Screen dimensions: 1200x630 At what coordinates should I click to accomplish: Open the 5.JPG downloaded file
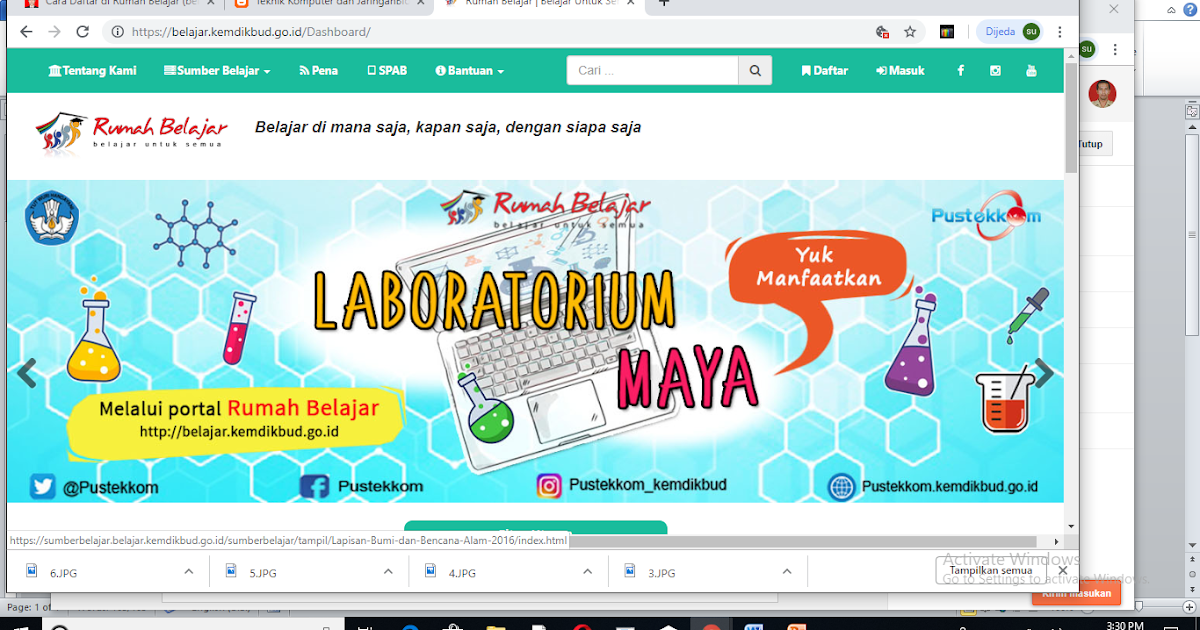coord(262,573)
